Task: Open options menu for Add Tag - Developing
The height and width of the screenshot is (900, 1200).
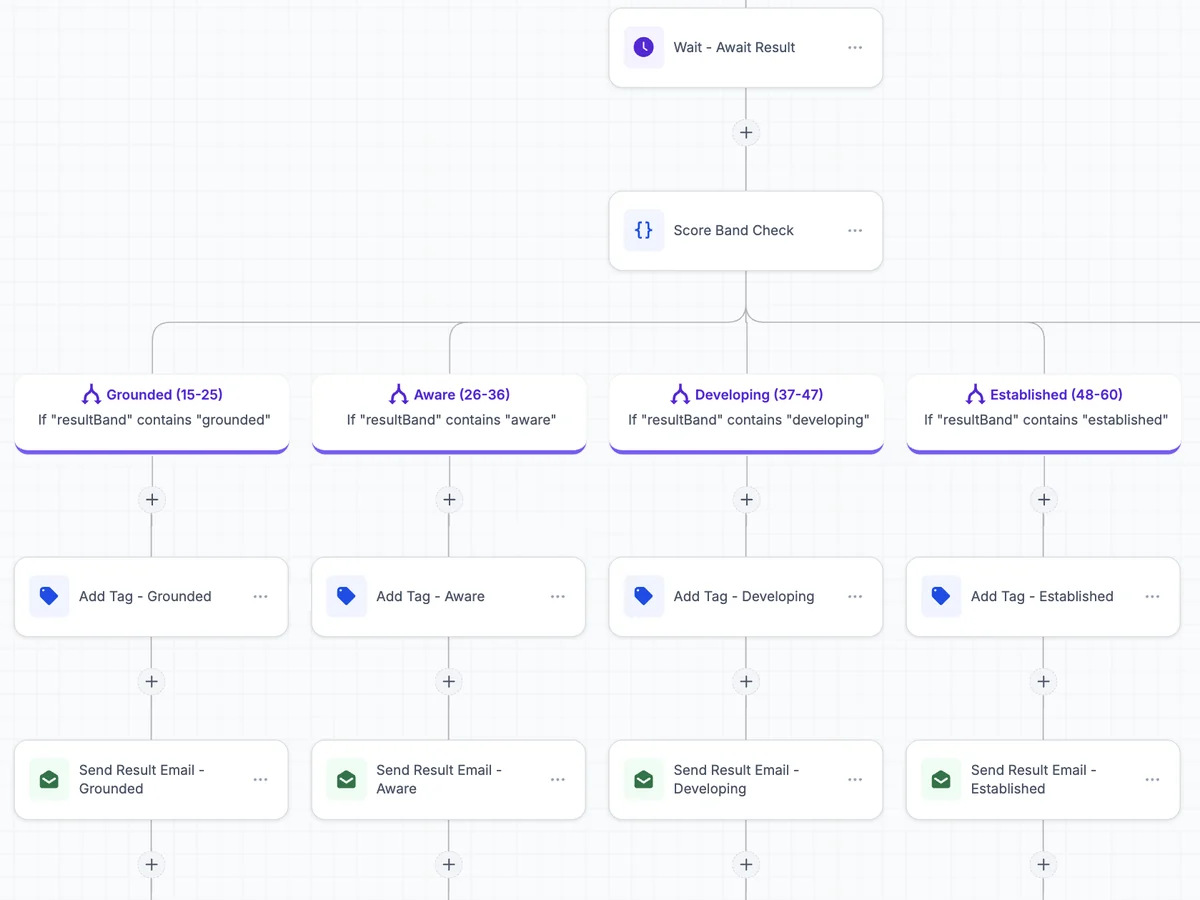Action: tap(855, 596)
